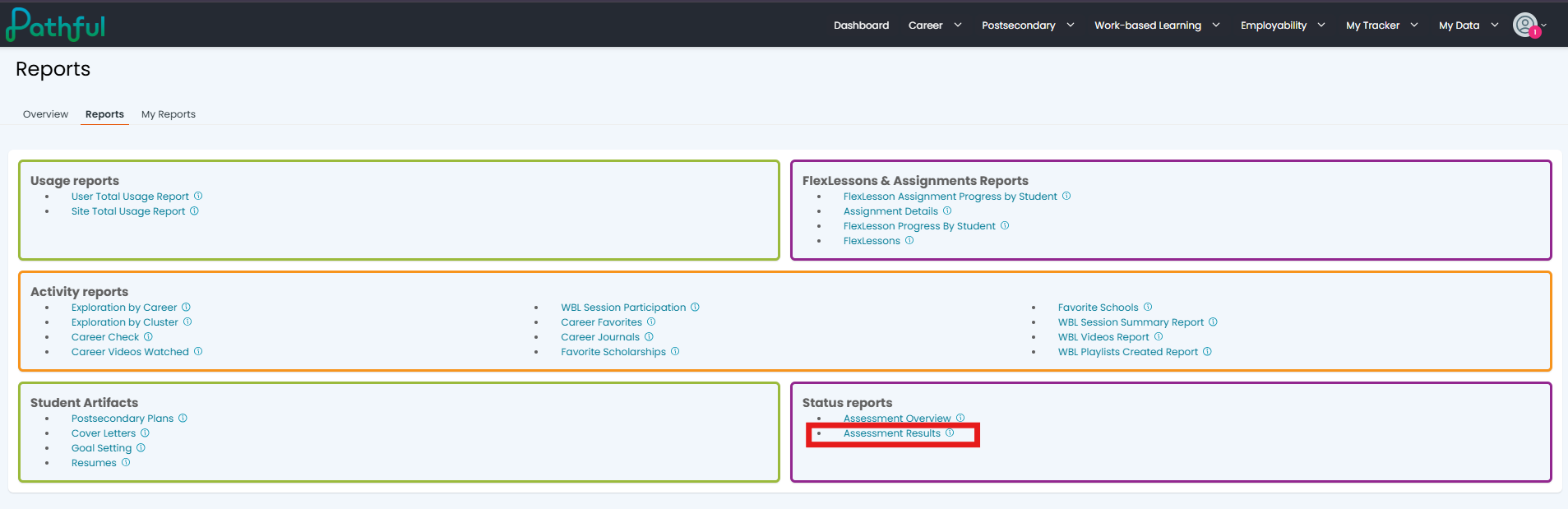Open Site Total Usage Report
The height and width of the screenshot is (509, 1568).
point(128,211)
